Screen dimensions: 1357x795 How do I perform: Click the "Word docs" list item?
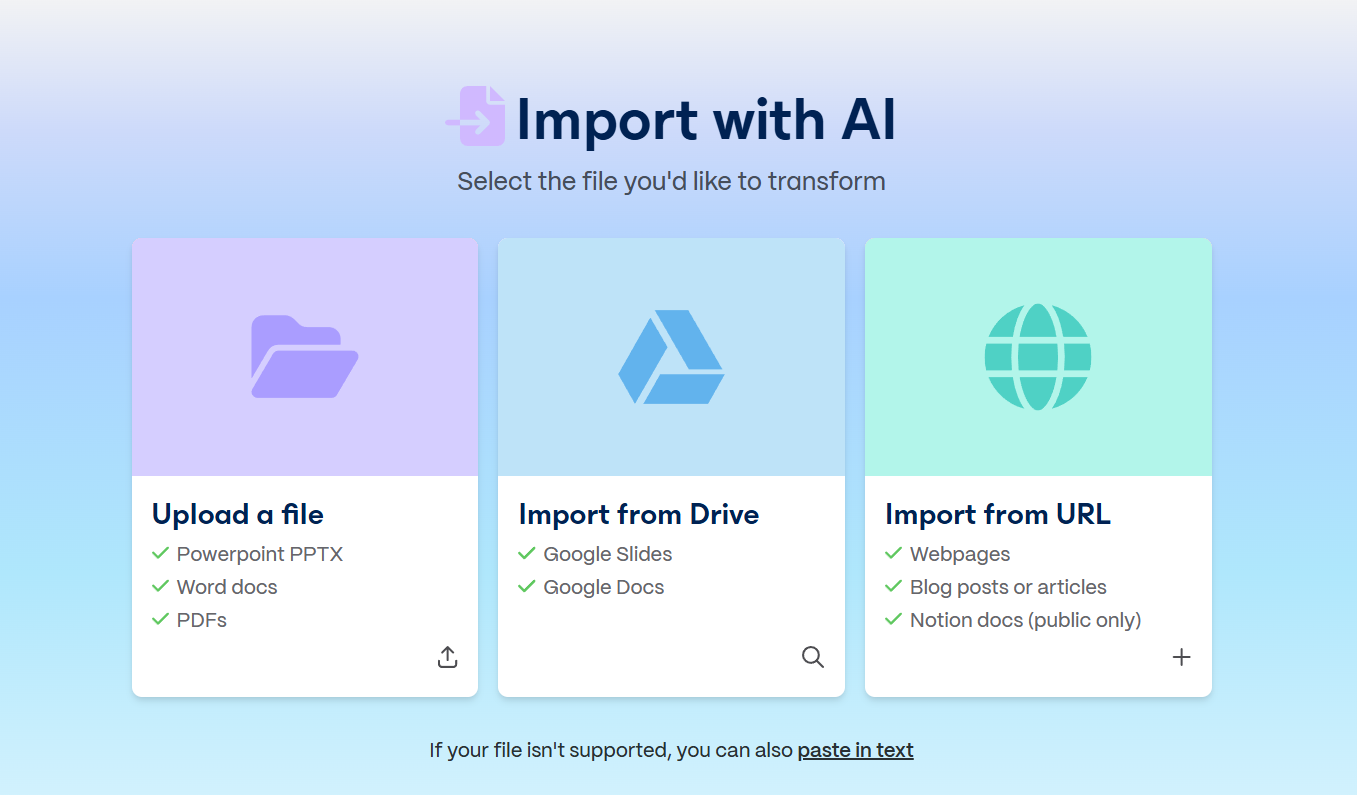tap(227, 587)
